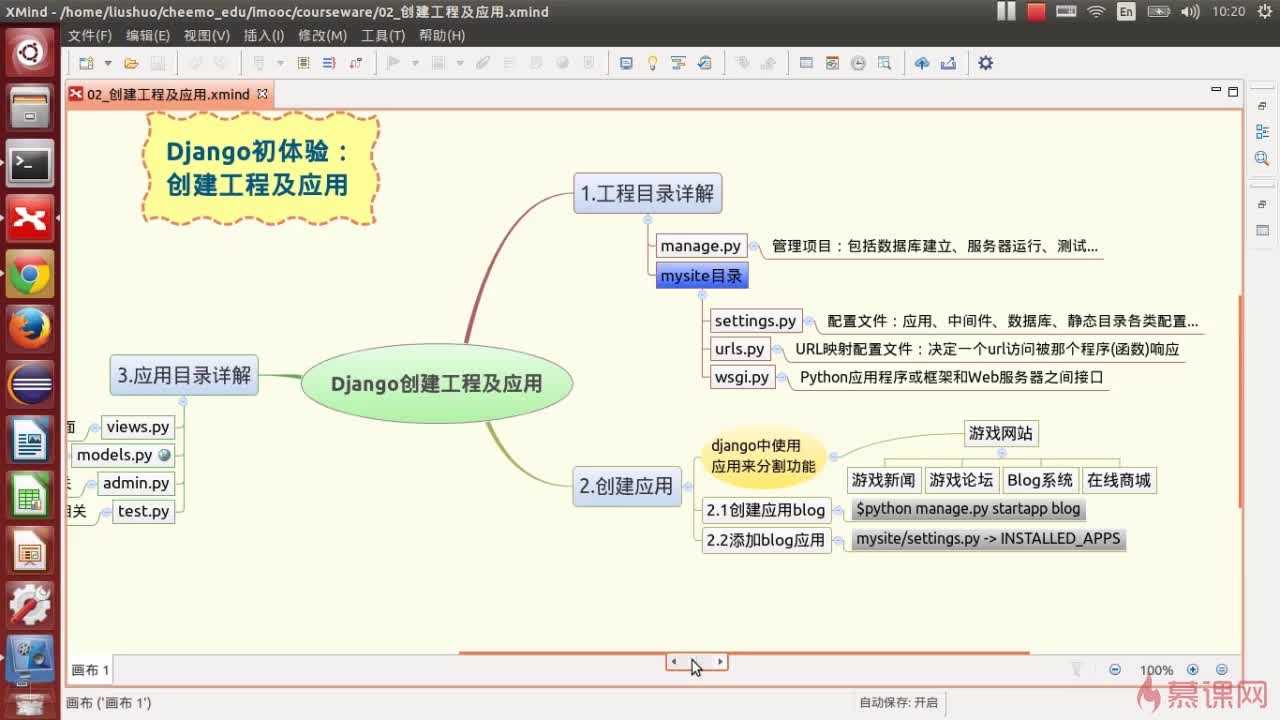
Task: Open the 编辑(E) menu
Action: click(x=148, y=35)
